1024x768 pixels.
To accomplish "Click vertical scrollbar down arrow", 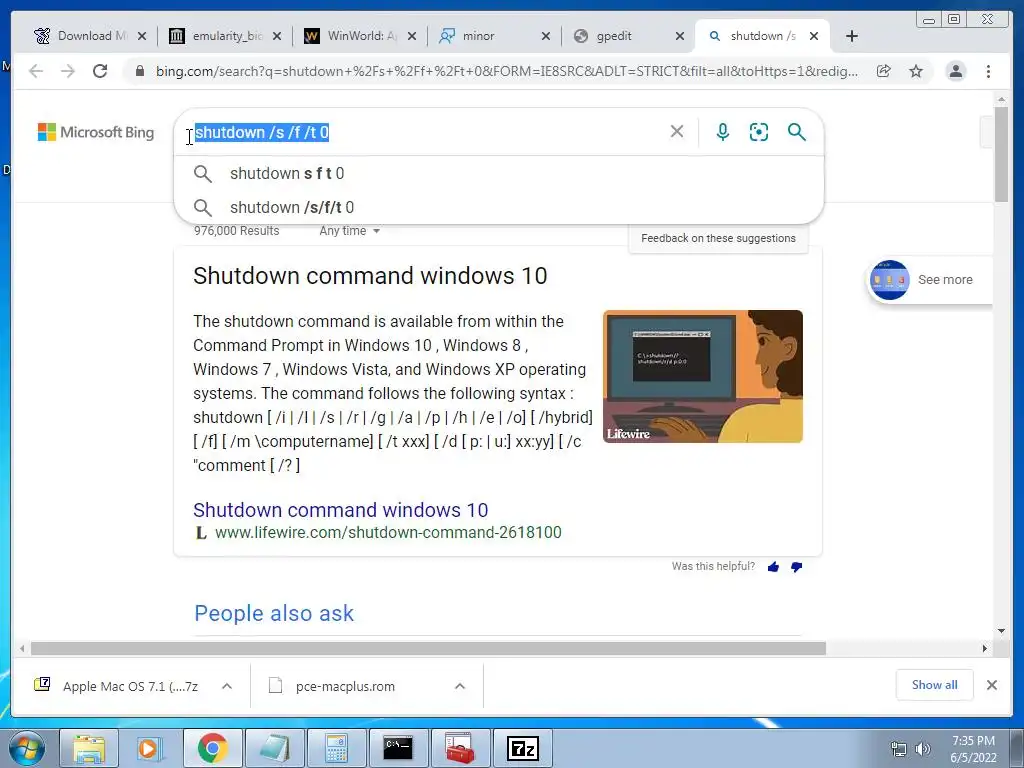I will [x=1001, y=631].
